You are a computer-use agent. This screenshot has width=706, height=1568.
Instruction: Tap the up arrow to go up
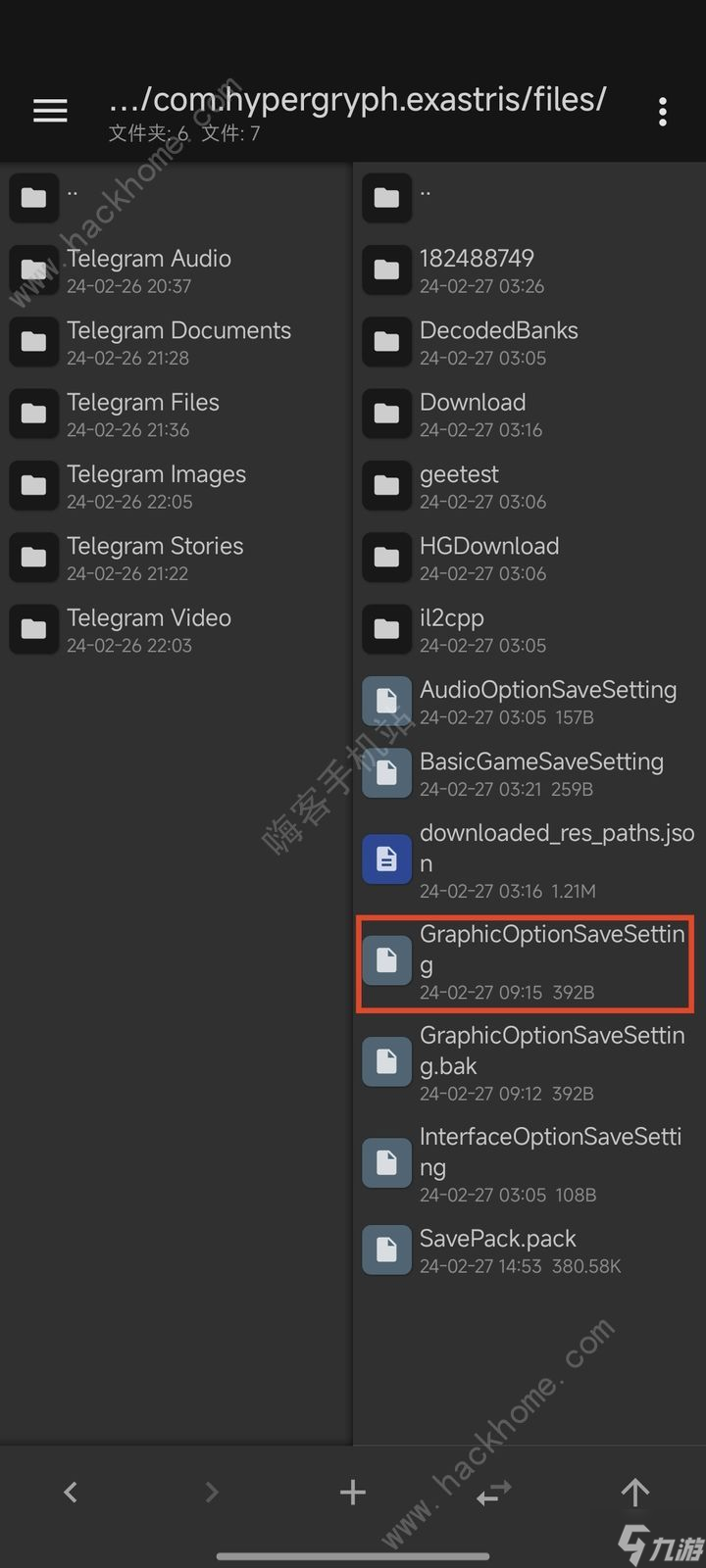635,1493
